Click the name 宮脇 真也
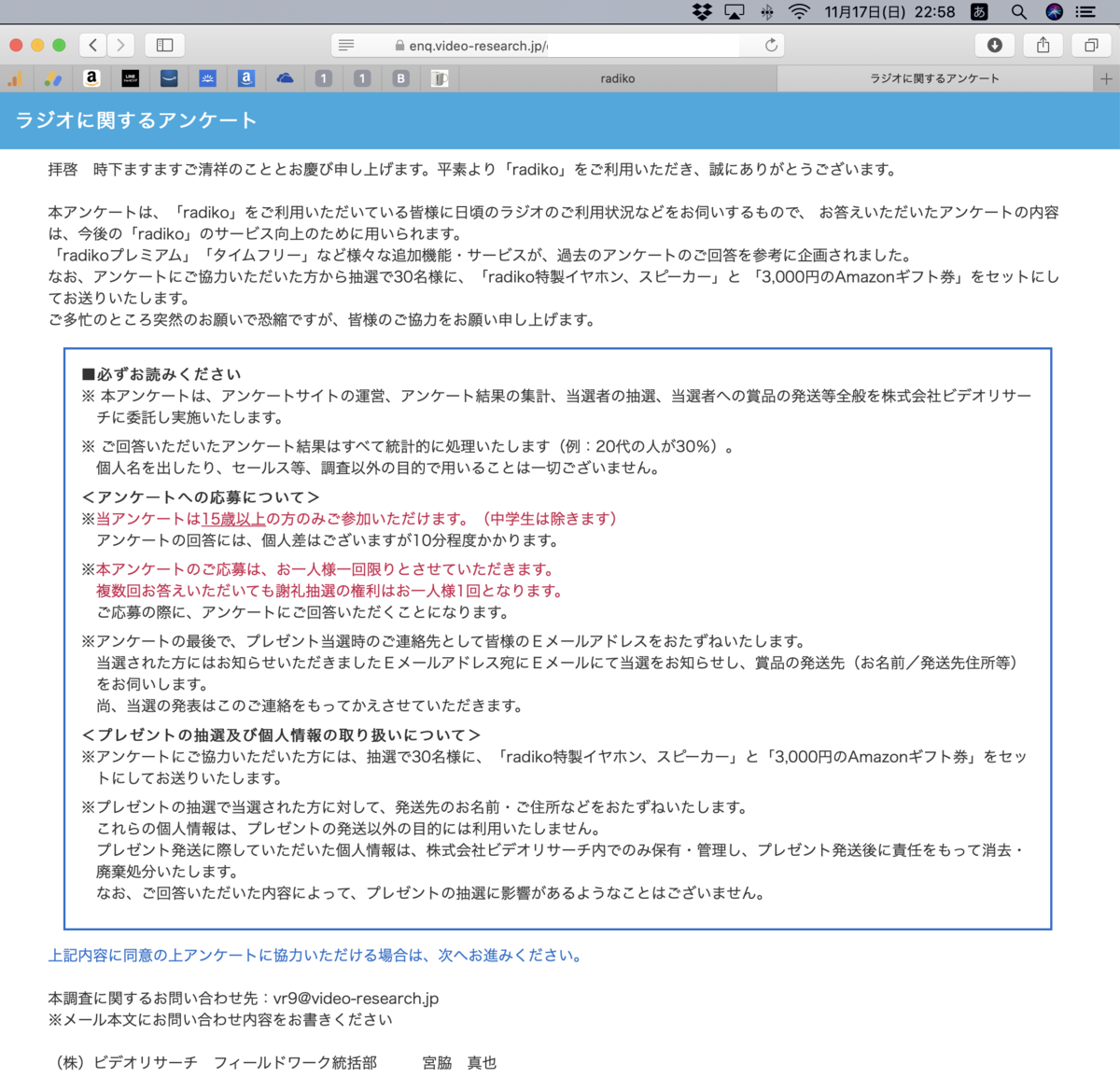The height and width of the screenshot is (1077, 1120). [x=459, y=1062]
